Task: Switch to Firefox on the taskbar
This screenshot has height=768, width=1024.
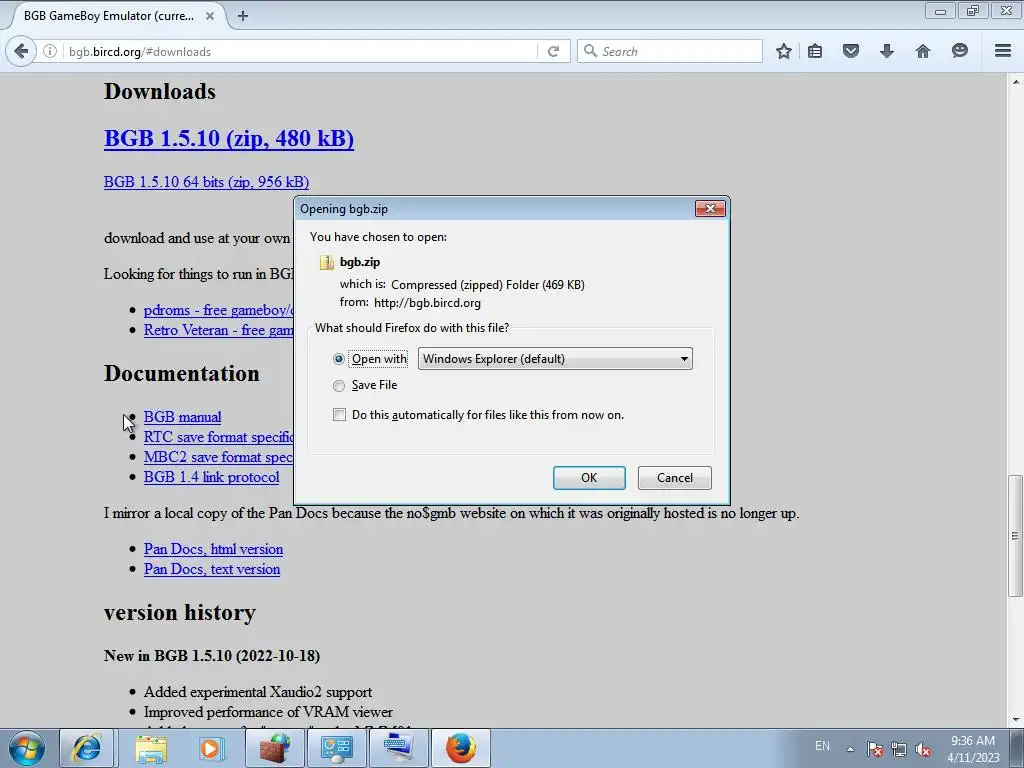Action: click(x=460, y=748)
